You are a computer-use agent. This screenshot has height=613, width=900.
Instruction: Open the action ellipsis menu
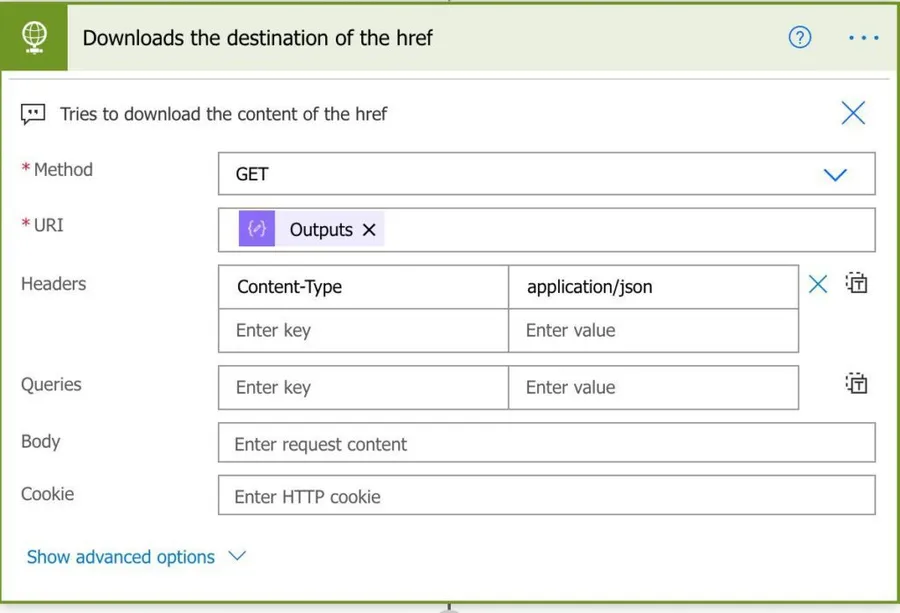[862, 38]
